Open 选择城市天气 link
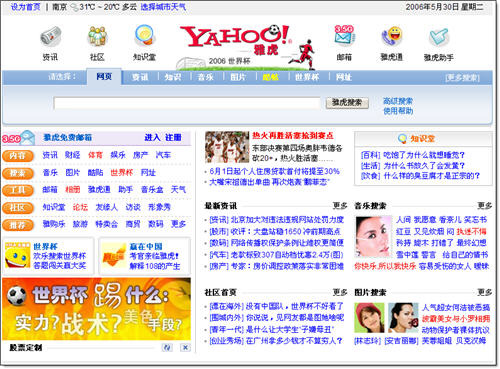 pos(163,7)
